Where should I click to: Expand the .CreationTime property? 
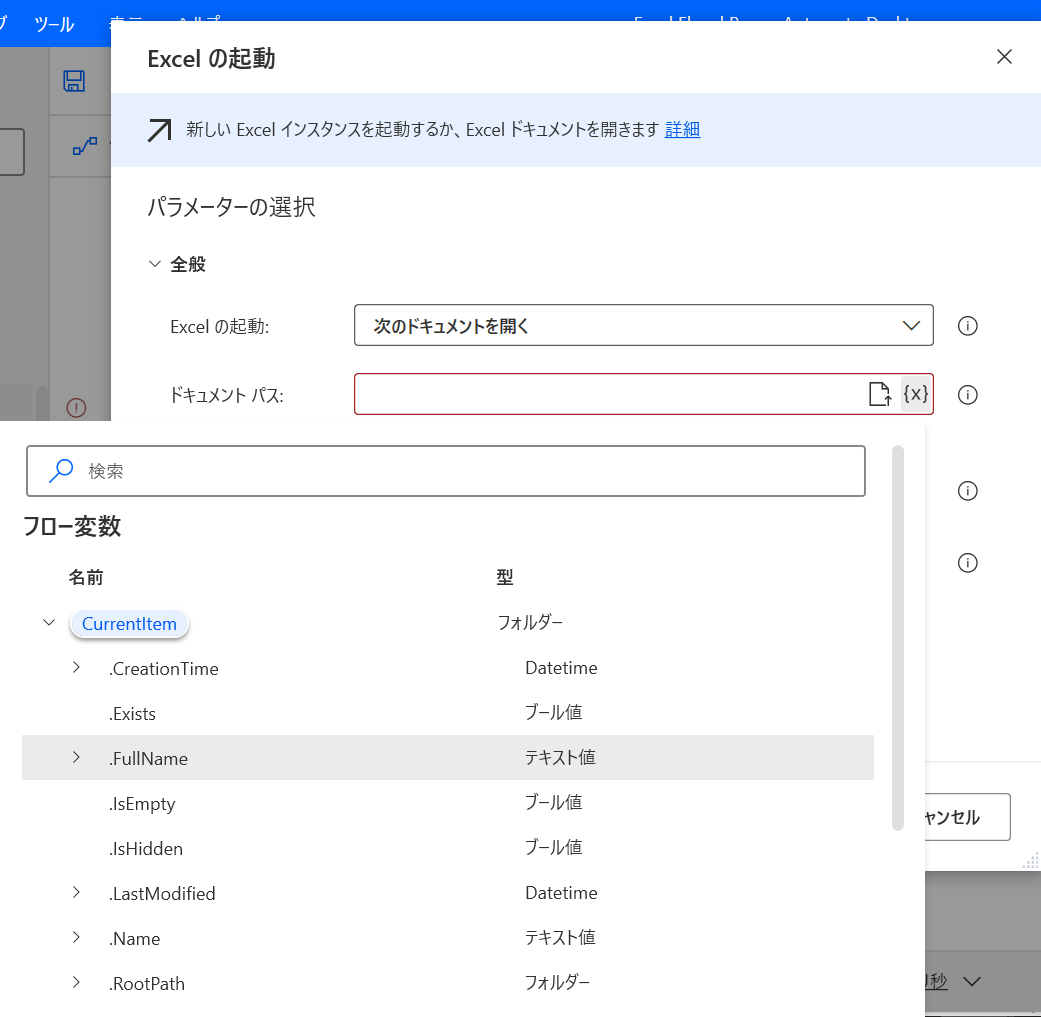(76, 667)
